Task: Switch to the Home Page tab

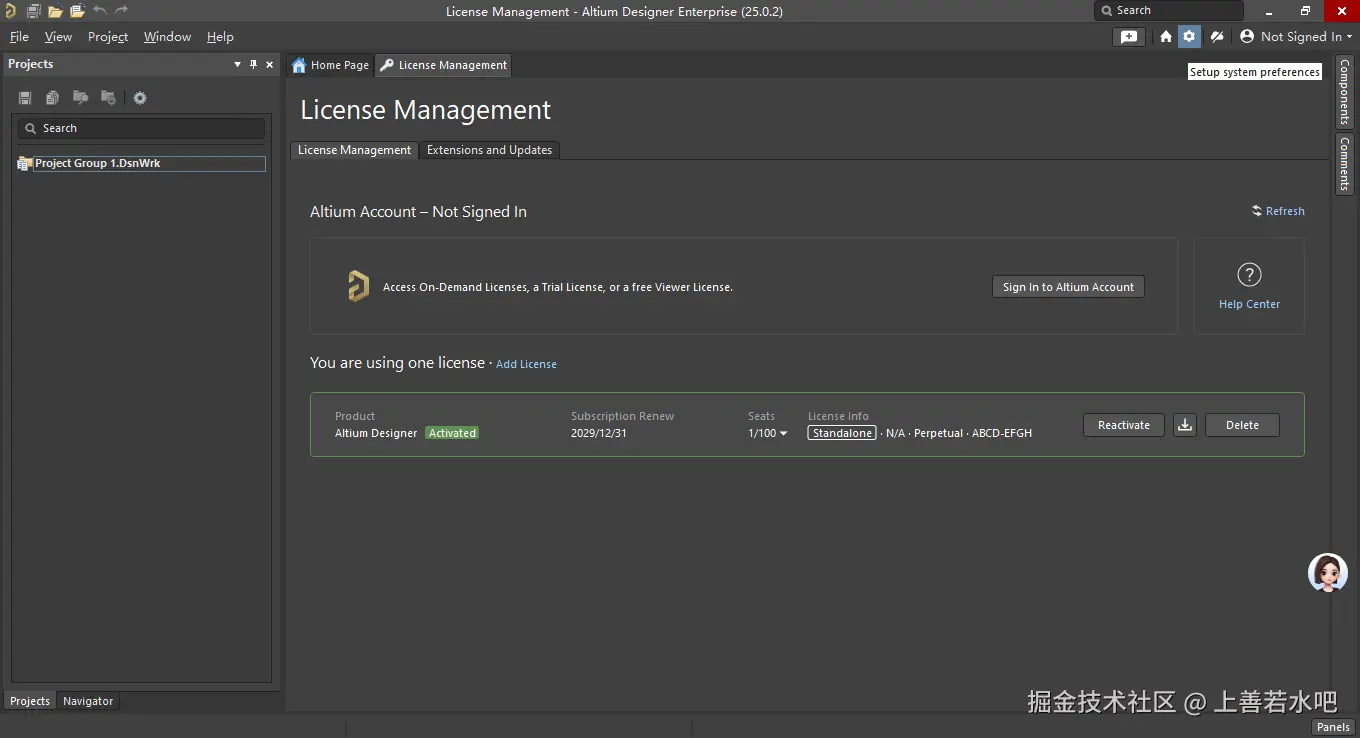Action: point(330,65)
